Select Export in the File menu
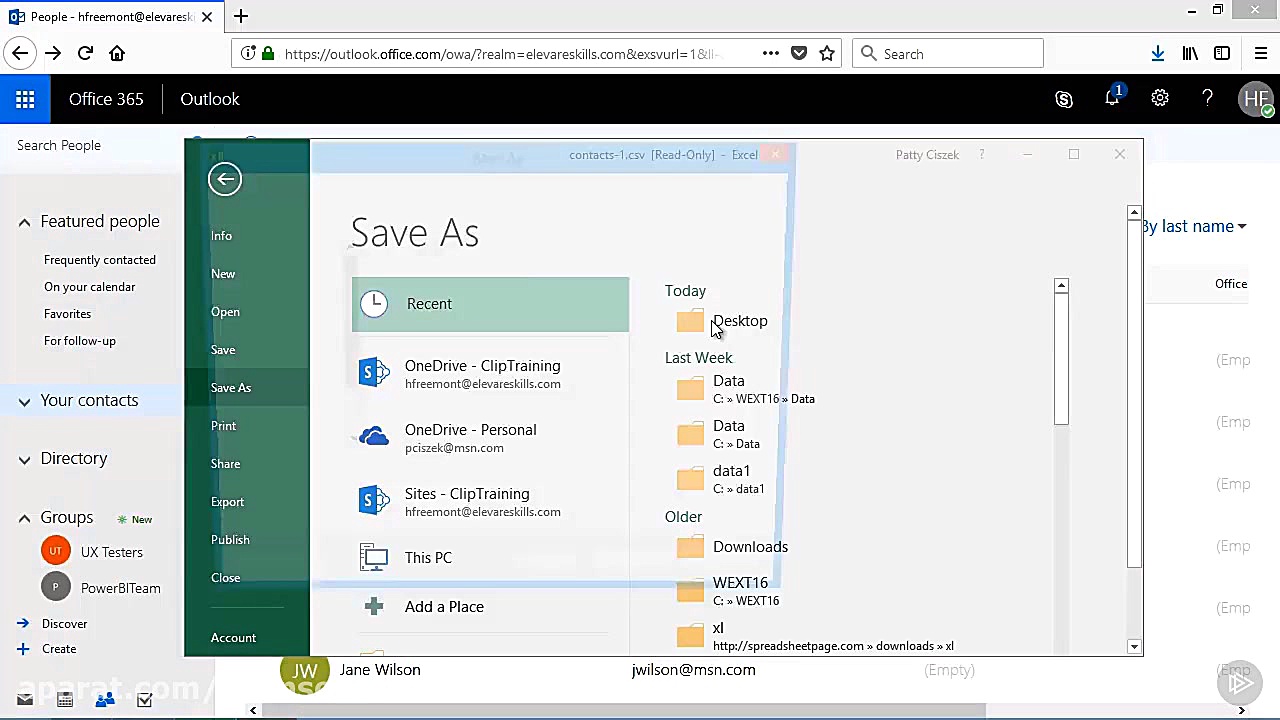The width and height of the screenshot is (1280, 720). (227, 501)
